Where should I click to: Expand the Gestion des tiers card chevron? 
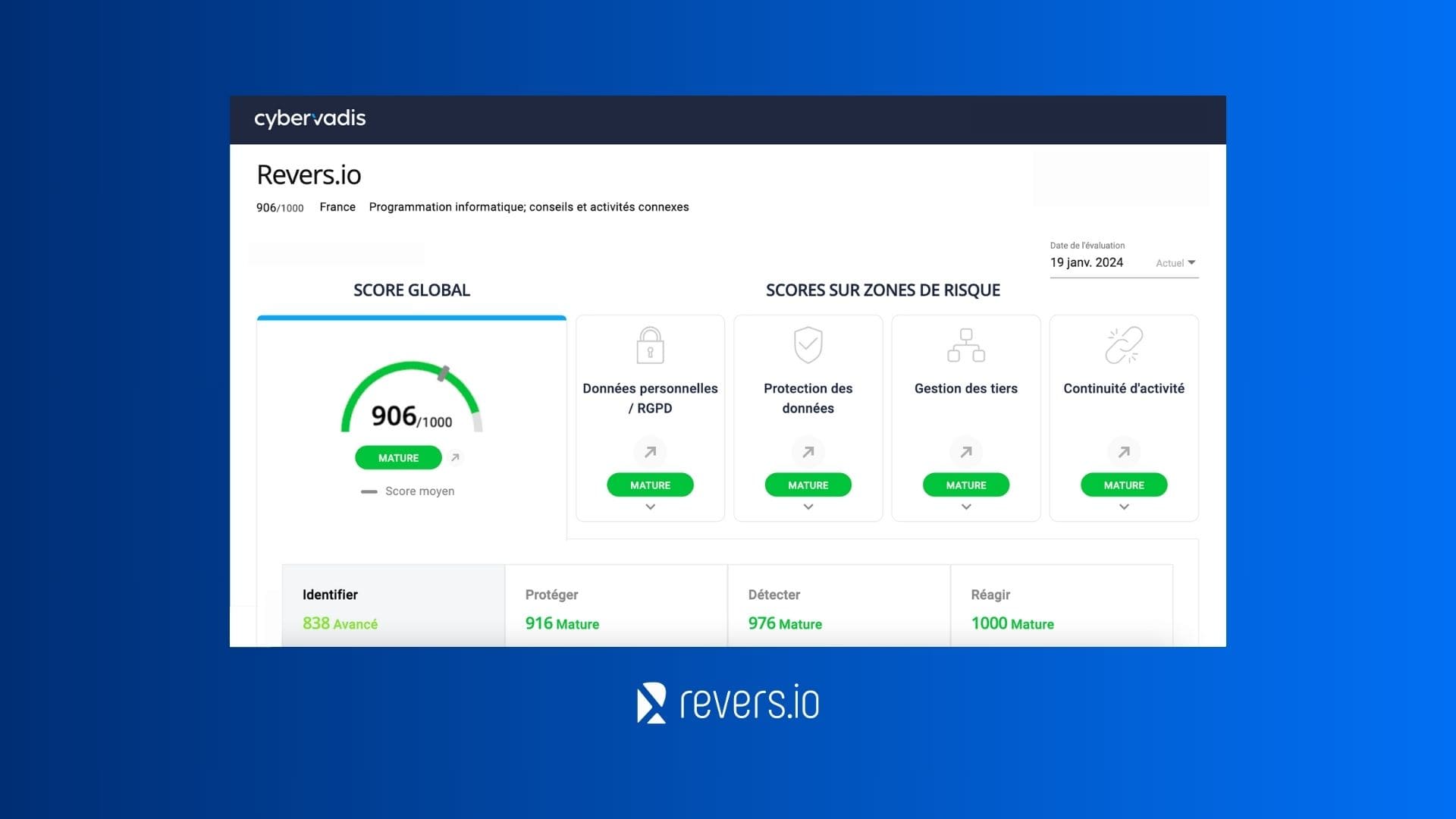(965, 507)
